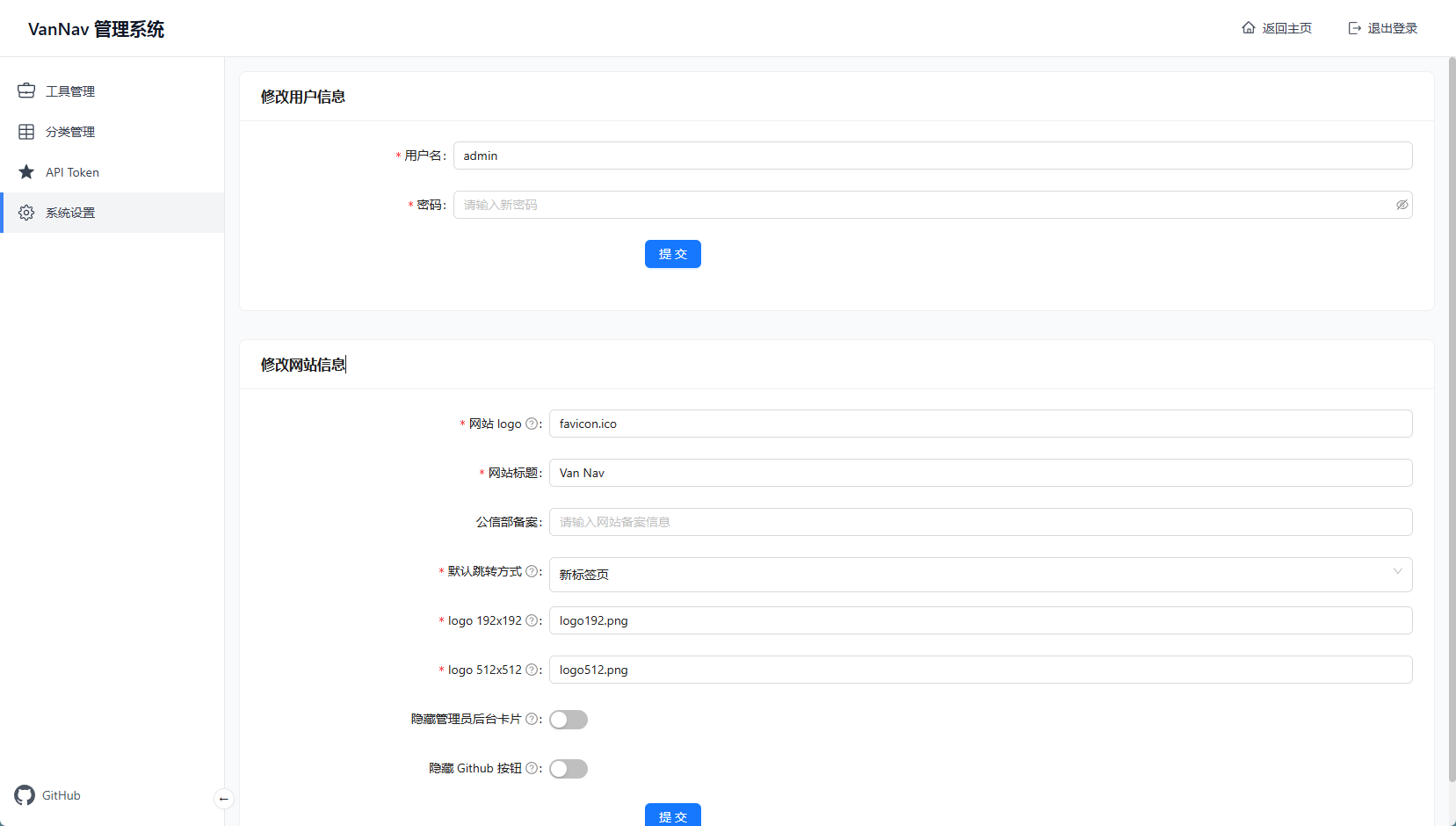Click the 网站 logo field with favicon.ico
Image resolution: width=1456 pixels, height=826 pixels.
(981, 424)
